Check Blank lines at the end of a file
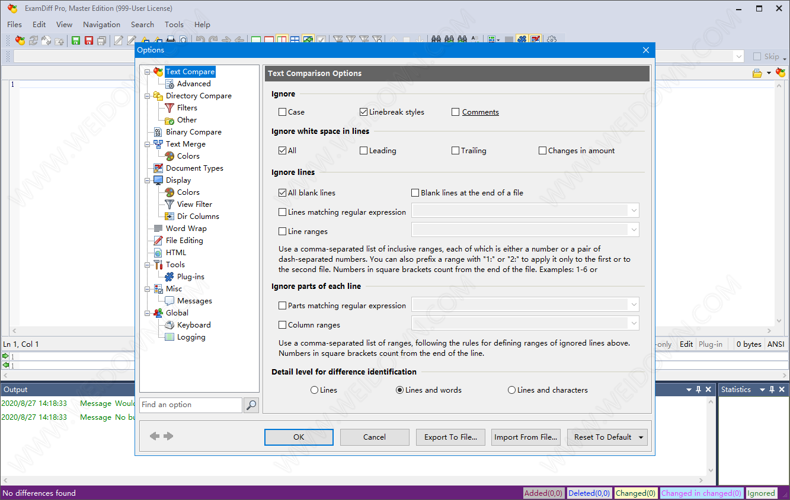 click(415, 193)
